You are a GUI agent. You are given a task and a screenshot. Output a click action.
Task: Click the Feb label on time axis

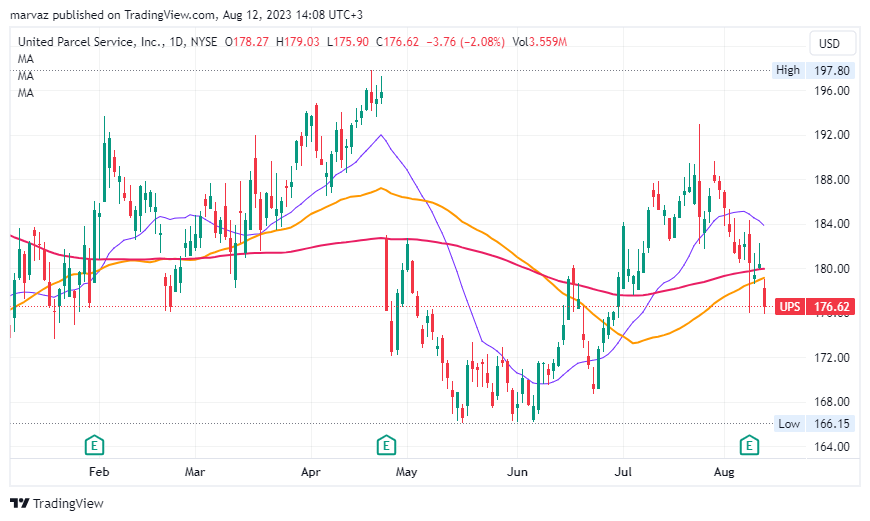tap(99, 472)
